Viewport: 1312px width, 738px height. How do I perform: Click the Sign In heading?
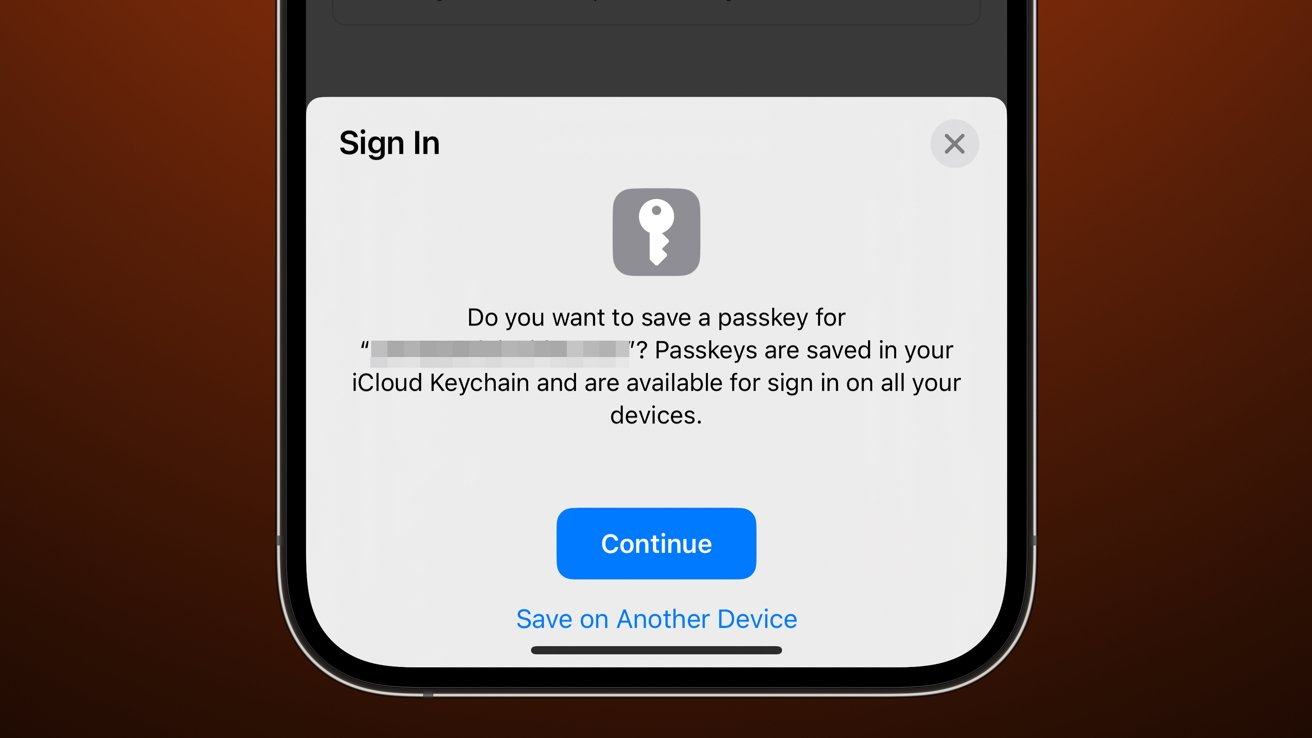389,143
